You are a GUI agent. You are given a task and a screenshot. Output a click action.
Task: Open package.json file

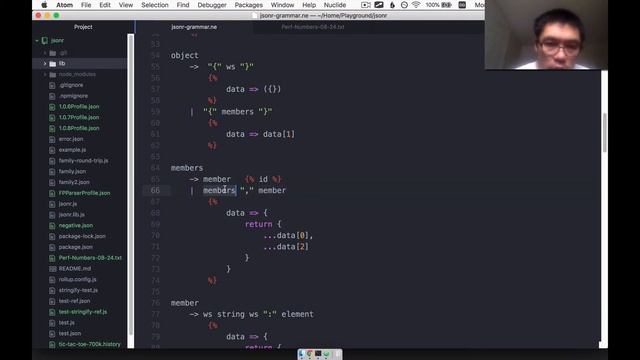coord(76,247)
